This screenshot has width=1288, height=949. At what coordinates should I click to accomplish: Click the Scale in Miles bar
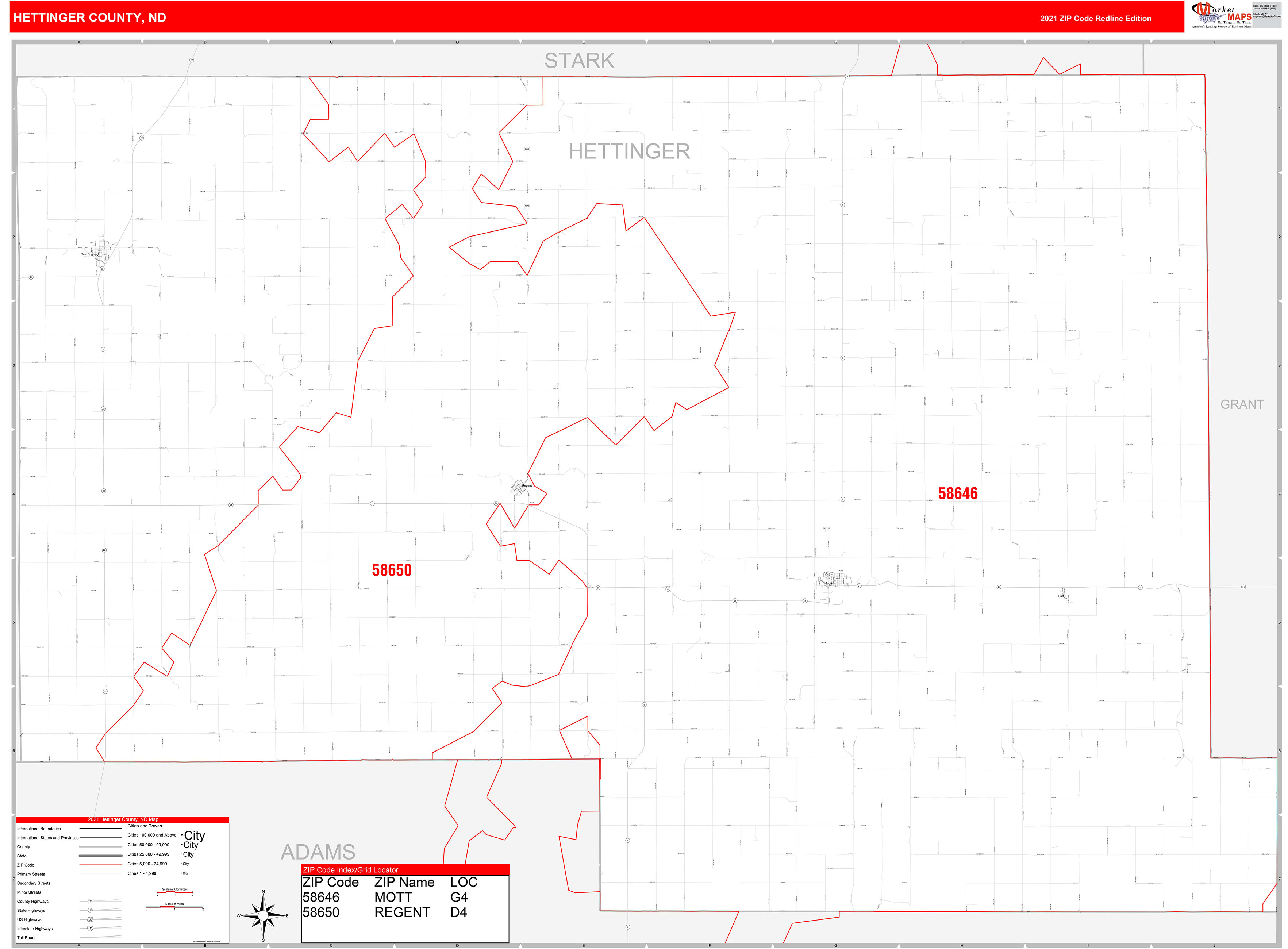175,907
